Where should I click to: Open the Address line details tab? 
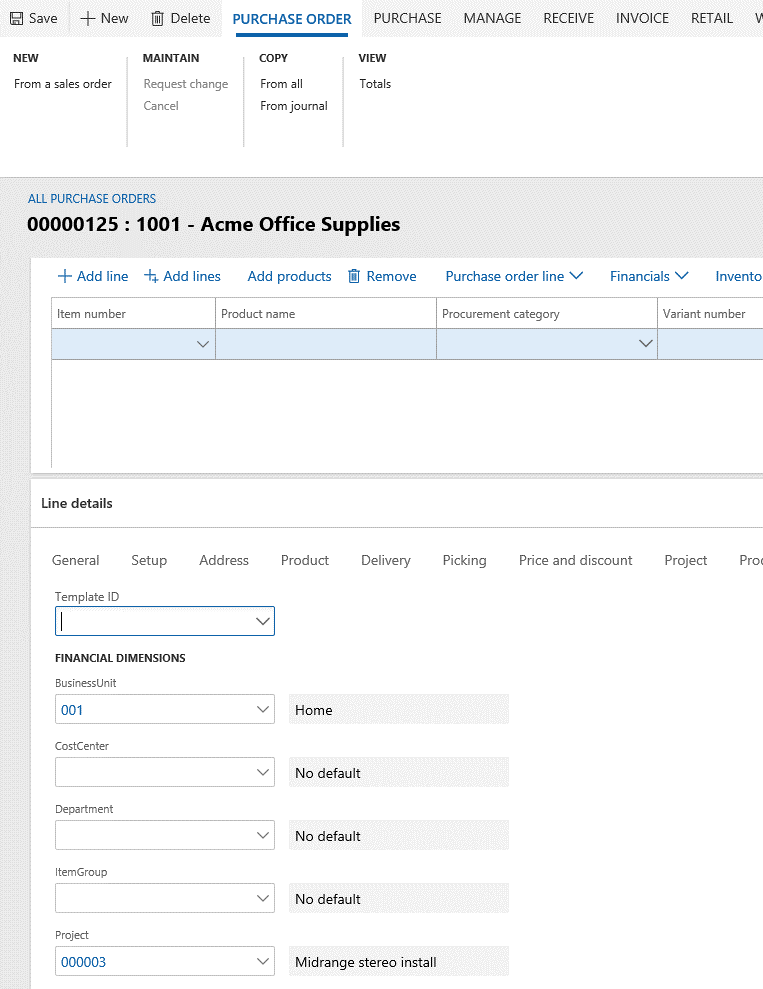tap(224, 560)
